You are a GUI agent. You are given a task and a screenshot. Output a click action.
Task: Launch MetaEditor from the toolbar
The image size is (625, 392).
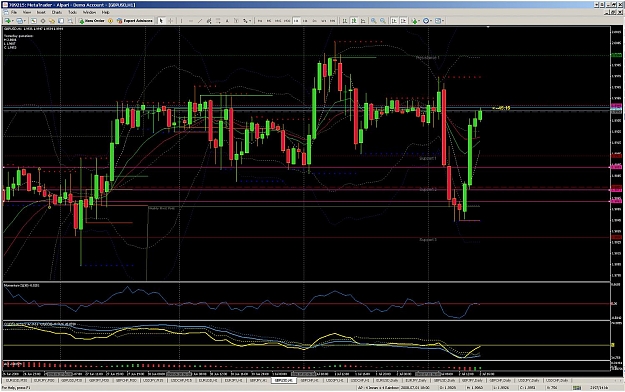click(x=110, y=20)
